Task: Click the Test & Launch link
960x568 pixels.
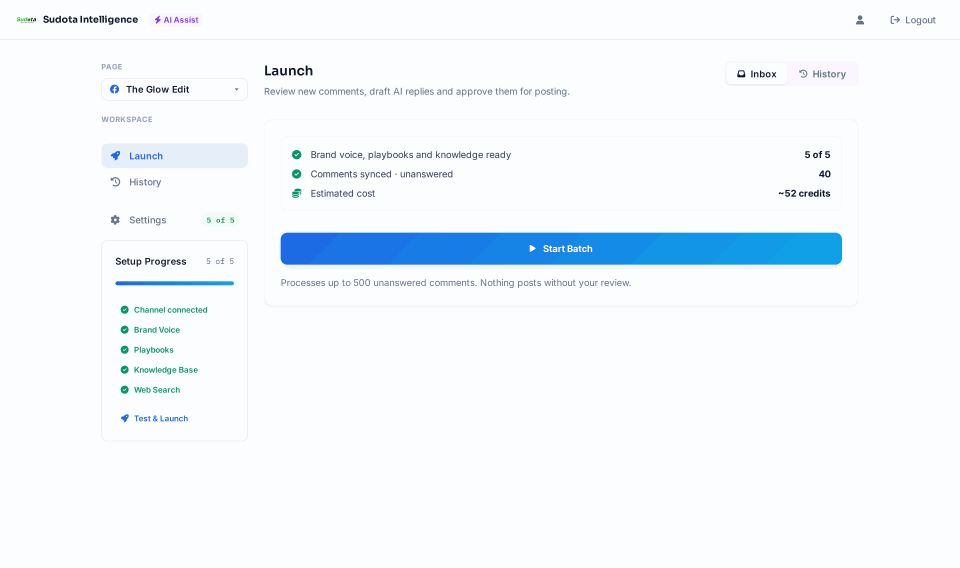Action: [154, 419]
